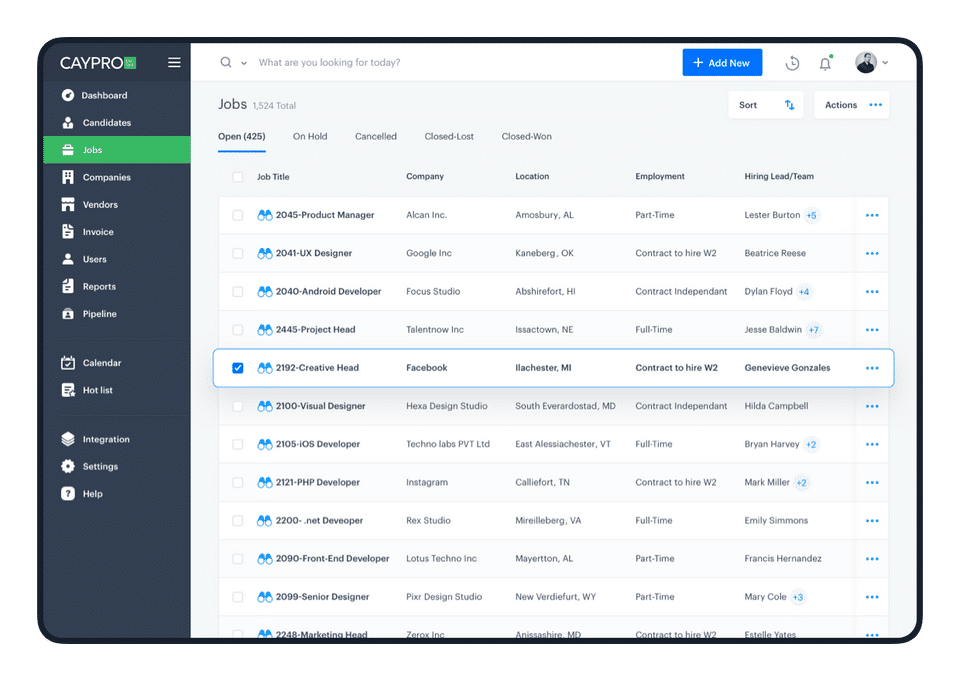This screenshot has height=681, width=960.
Task: Open notifications bell
Action: click(825, 63)
